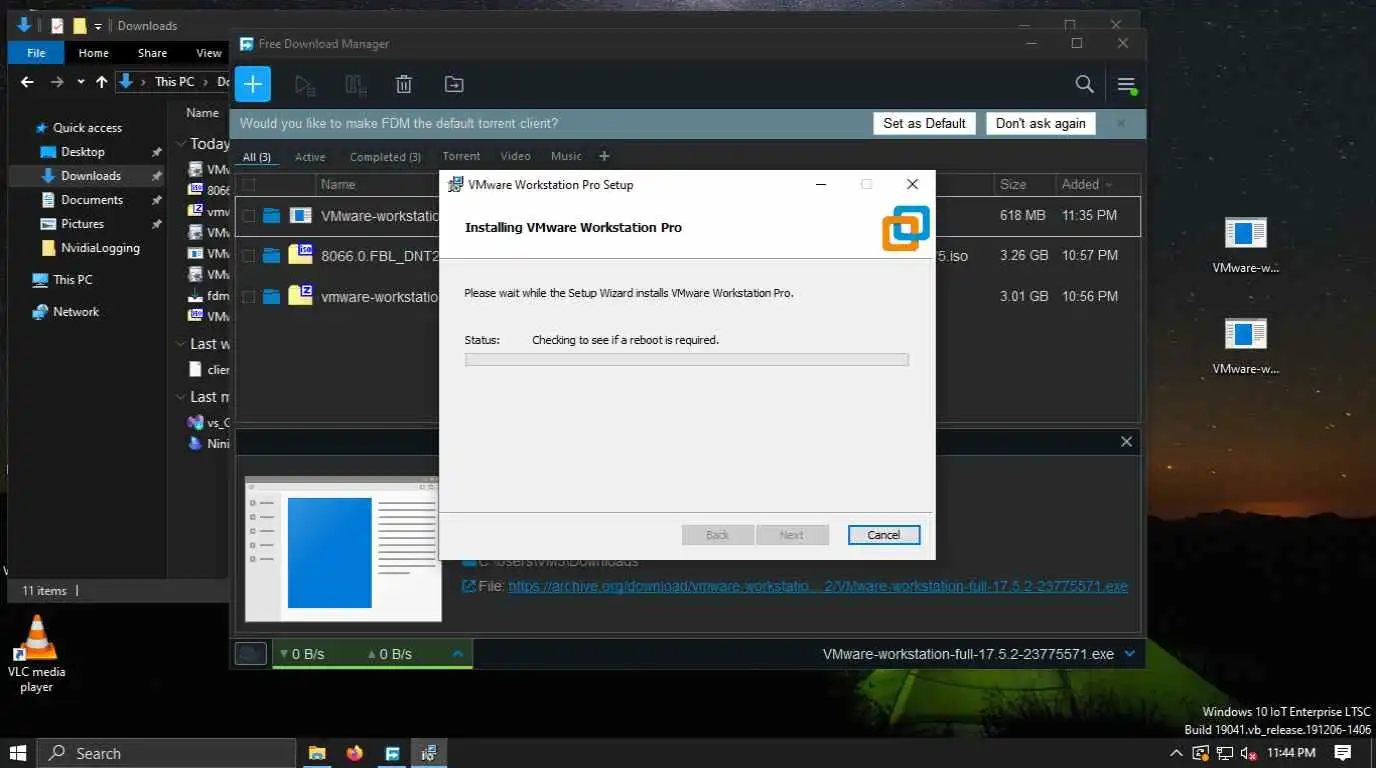Switch to the Completed (3) tab
1376x768 pixels.
[x=385, y=157]
